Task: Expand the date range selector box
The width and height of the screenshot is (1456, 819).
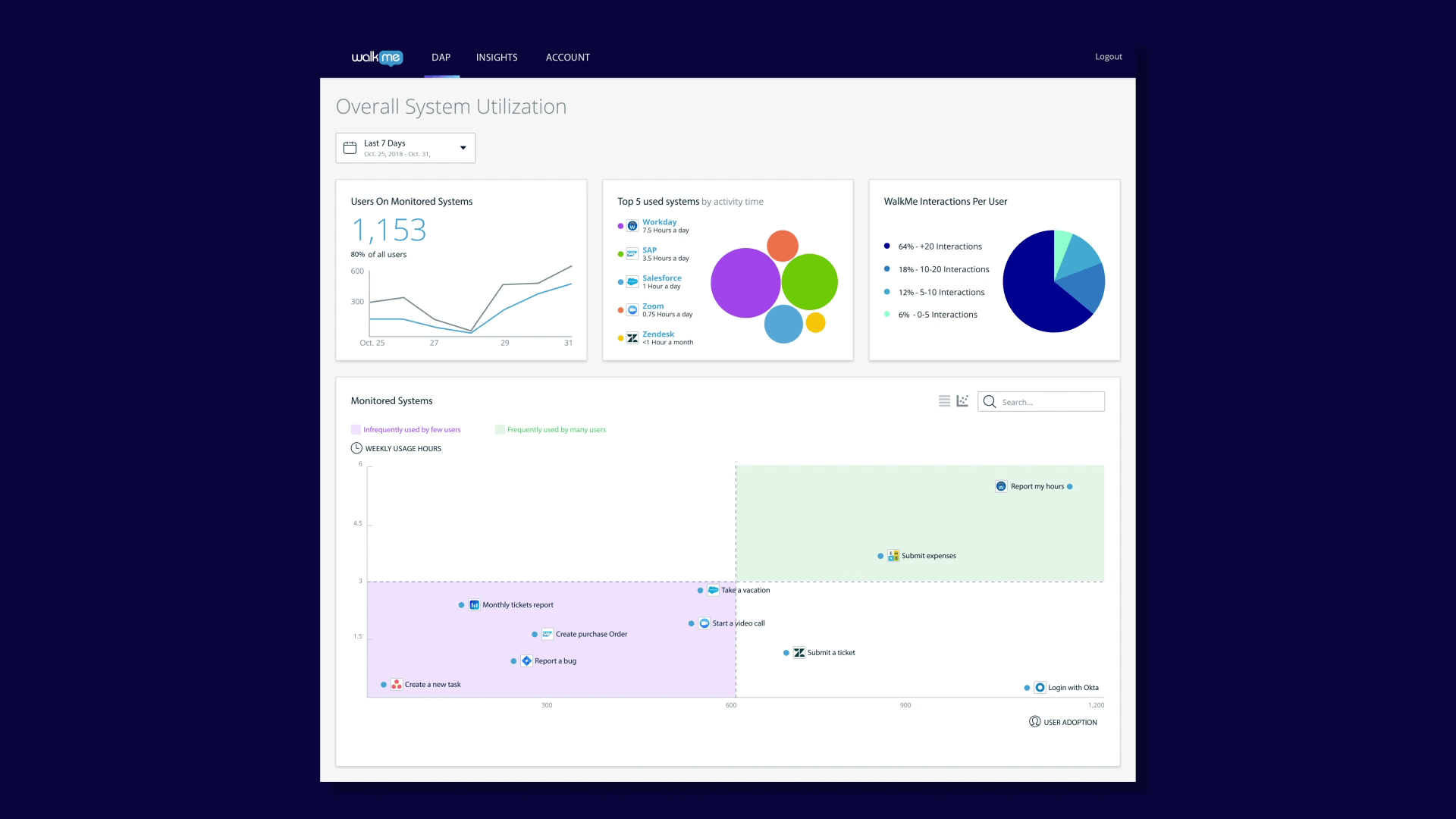Action: click(x=406, y=148)
